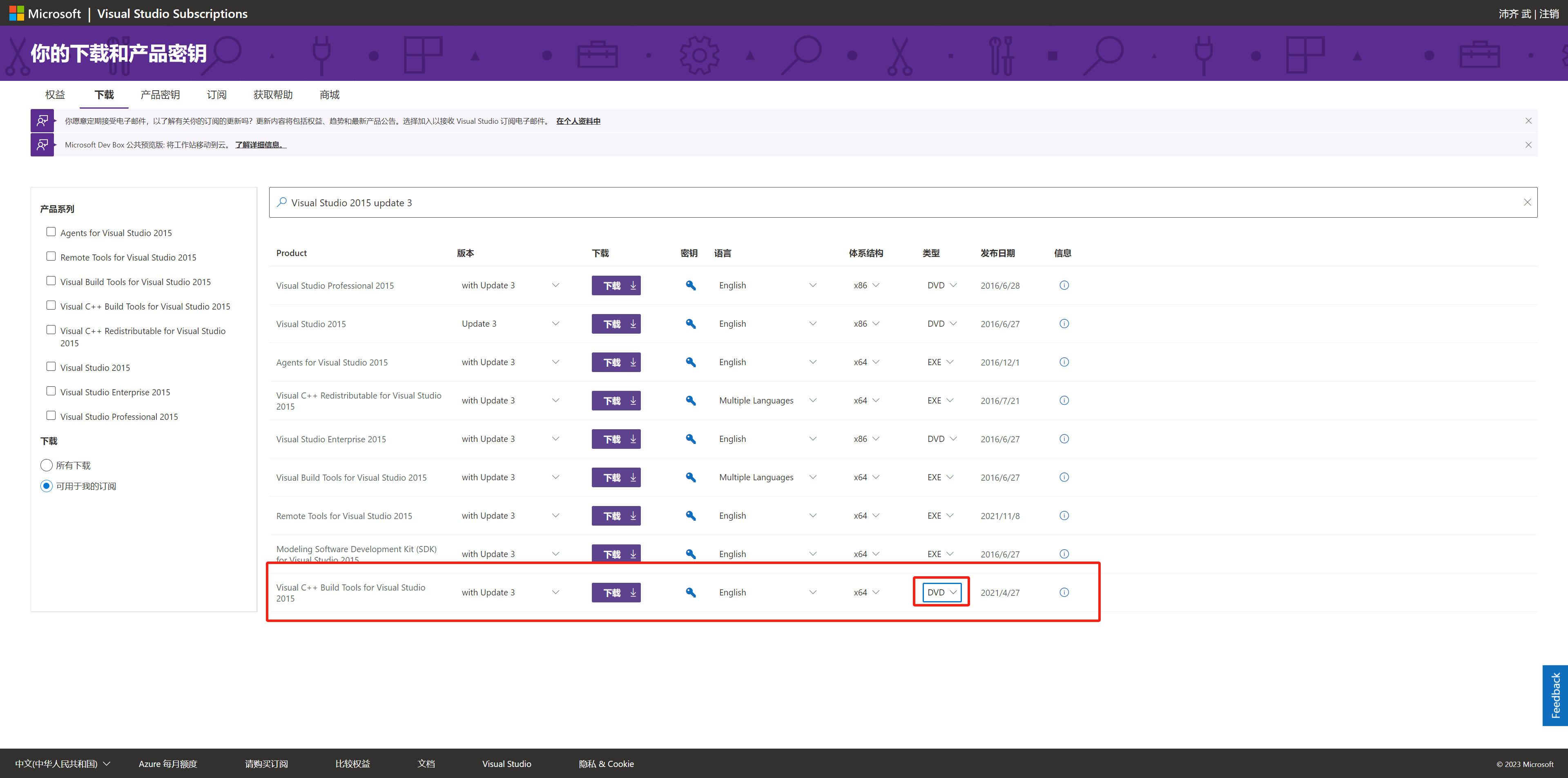The width and height of the screenshot is (1568, 778).
Task: Switch to the 获取帮助 tab
Action: [x=273, y=95]
